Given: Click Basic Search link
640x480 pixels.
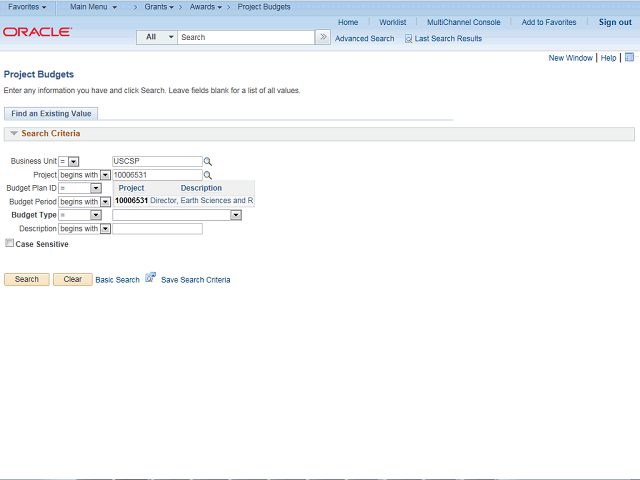Looking at the screenshot, I should click(x=118, y=280).
